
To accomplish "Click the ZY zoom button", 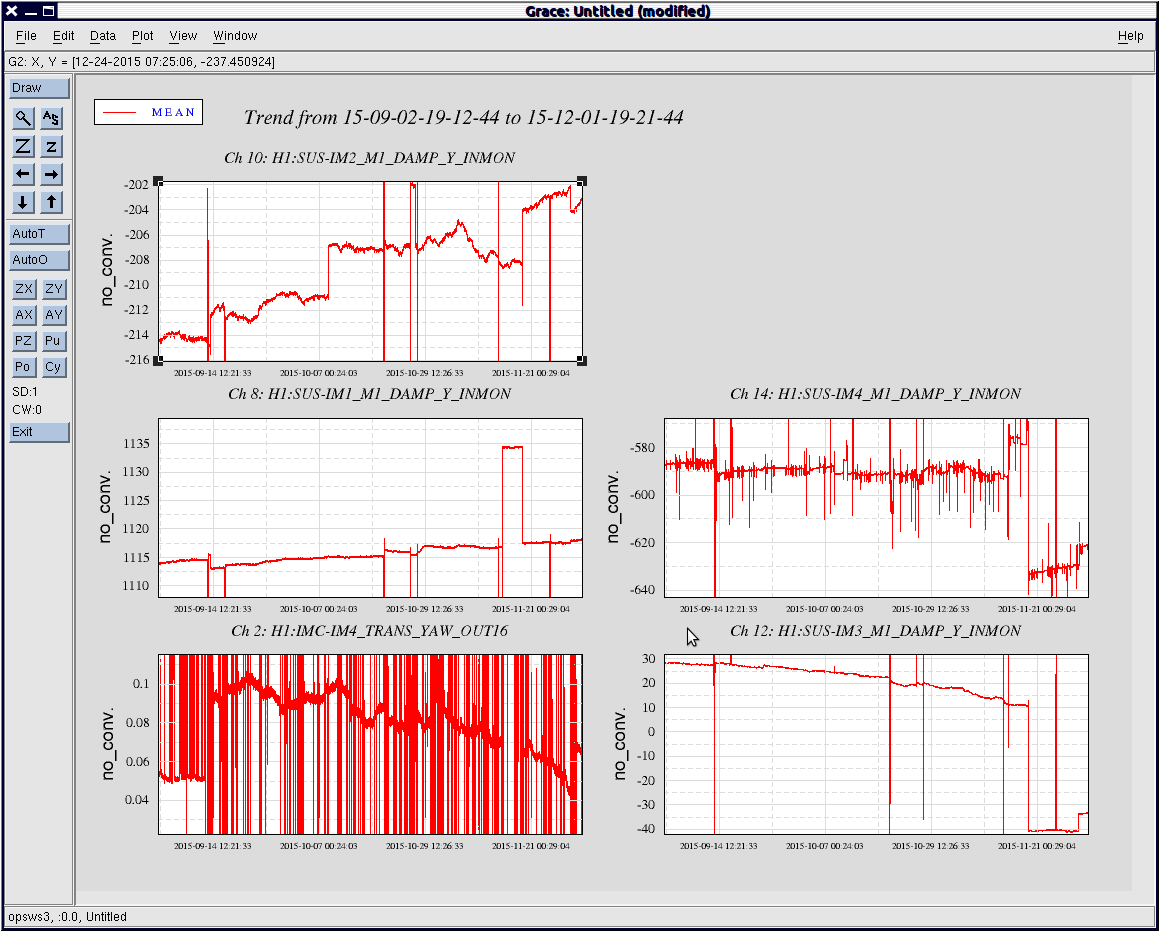I will coord(53,288).
